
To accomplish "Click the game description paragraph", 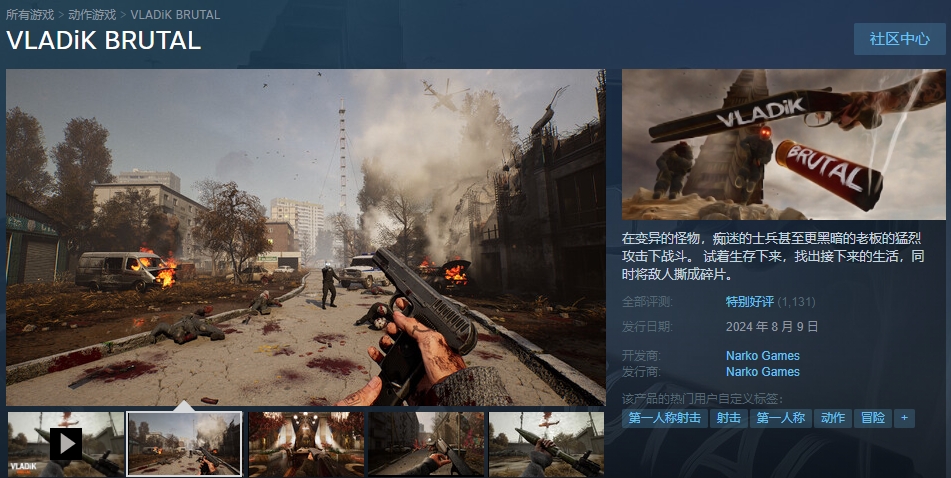I will click(773, 255).
